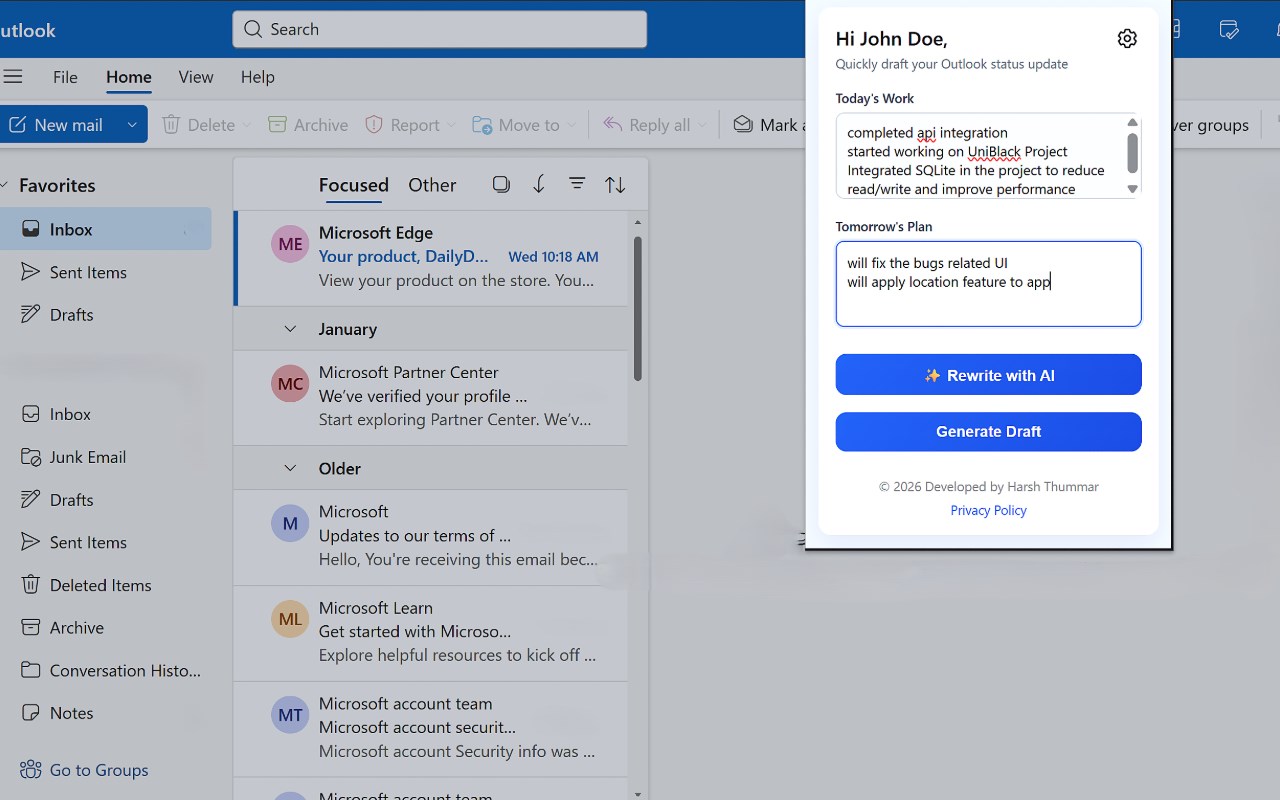
Task: Collapse the January message group
Action: click(x=290, y=329)
